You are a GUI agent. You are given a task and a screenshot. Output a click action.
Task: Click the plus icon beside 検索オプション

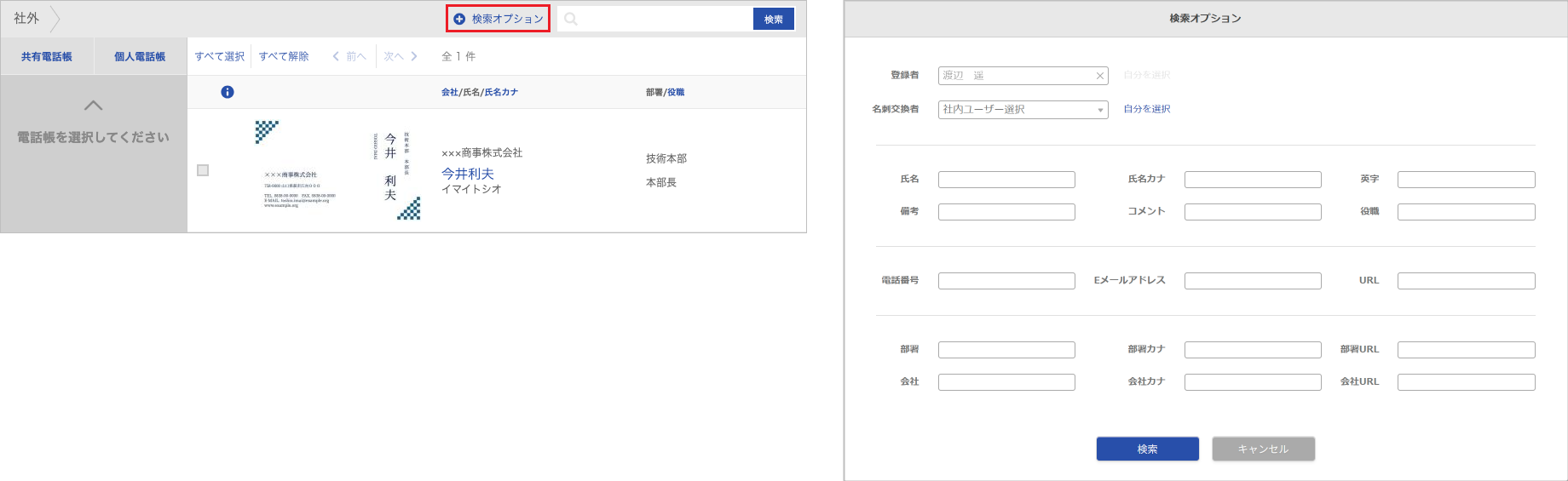click(459, 19)
